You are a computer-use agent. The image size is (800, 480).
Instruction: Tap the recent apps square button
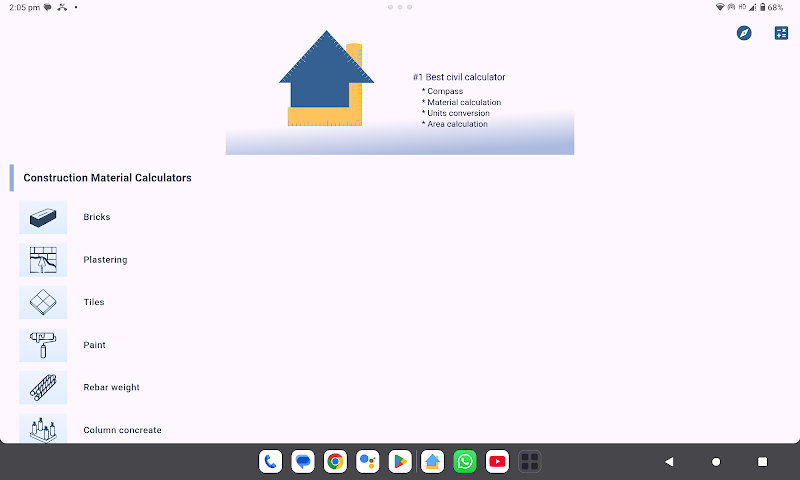pyautogui.click(x=762, y=462)
